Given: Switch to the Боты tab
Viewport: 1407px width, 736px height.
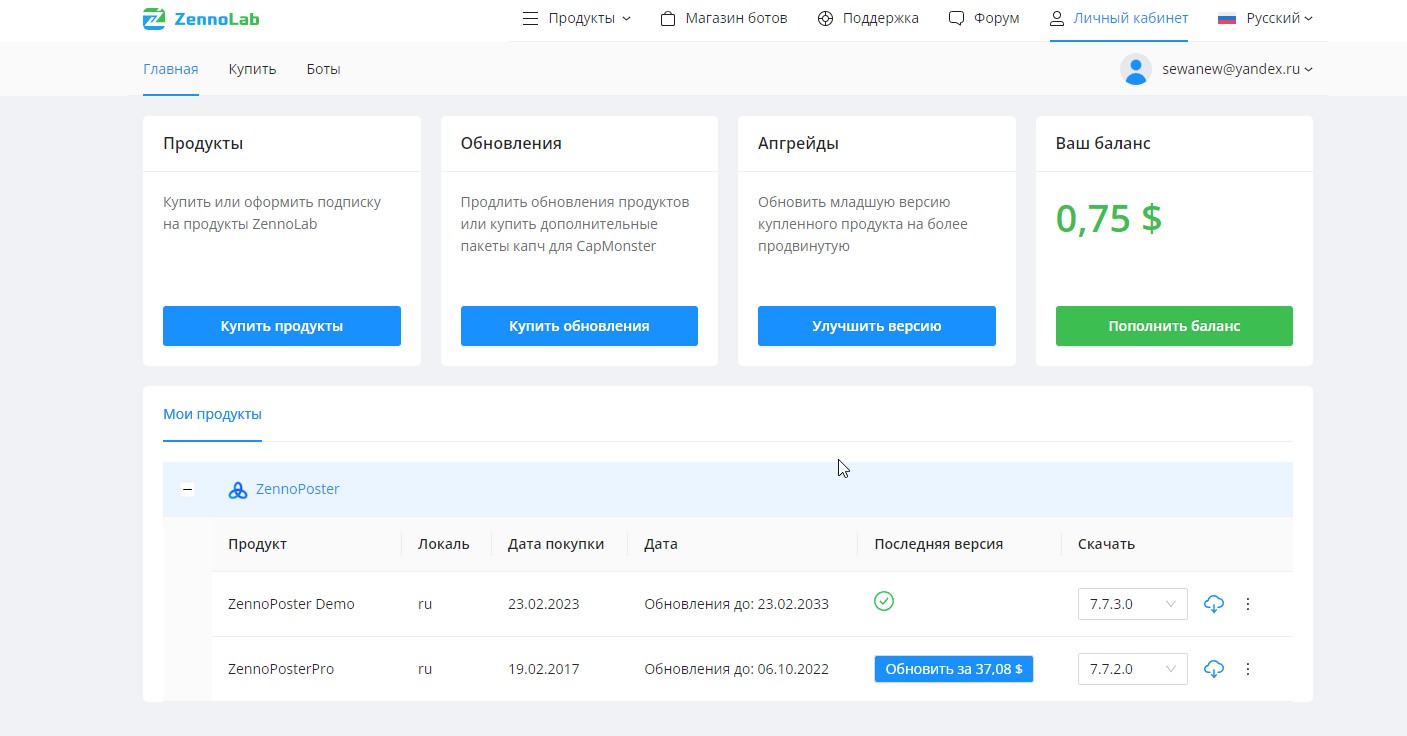Looking at the screenshot, I should (323, 69).
